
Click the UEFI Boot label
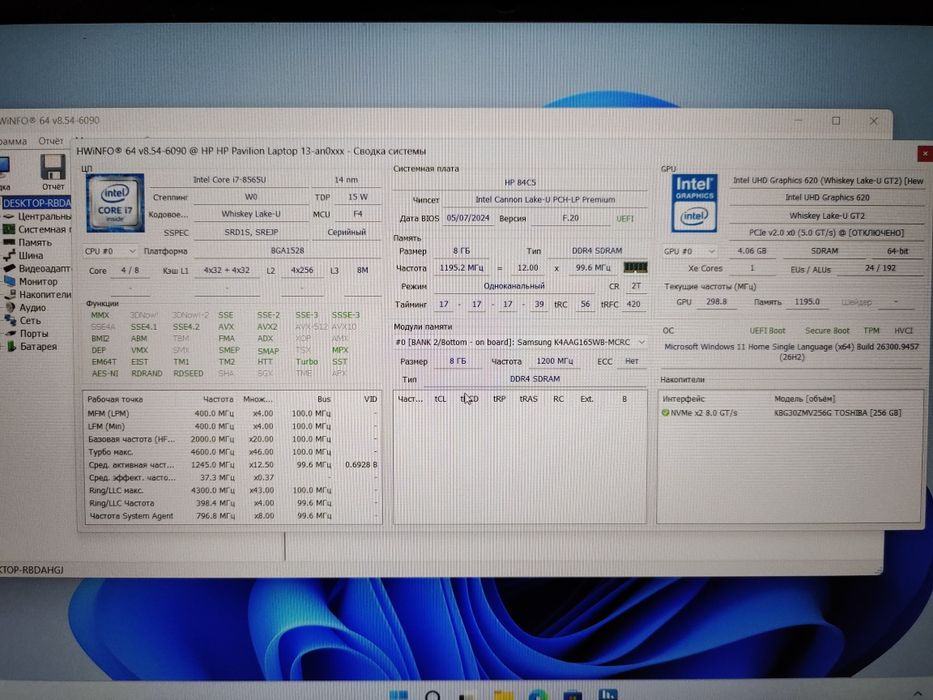[x=767, y=331]
